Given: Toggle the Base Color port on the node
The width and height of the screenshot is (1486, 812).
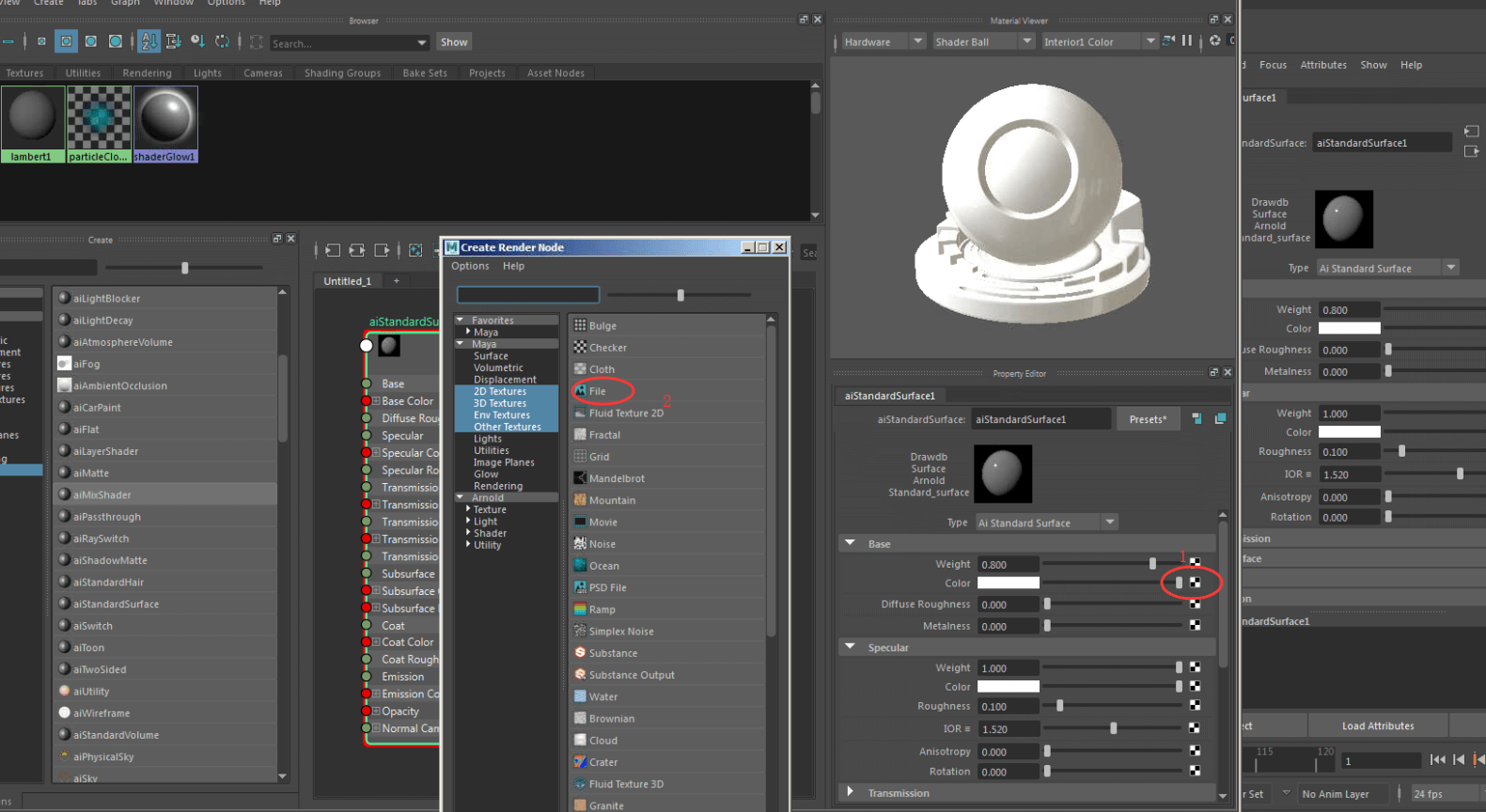Looking at the screenshot, I should [x=367, y=401].
